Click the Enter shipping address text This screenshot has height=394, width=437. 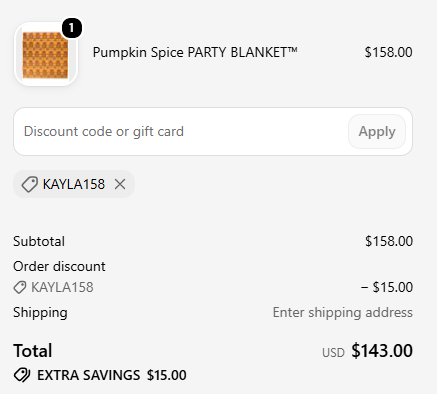click(x=343, y=313)
